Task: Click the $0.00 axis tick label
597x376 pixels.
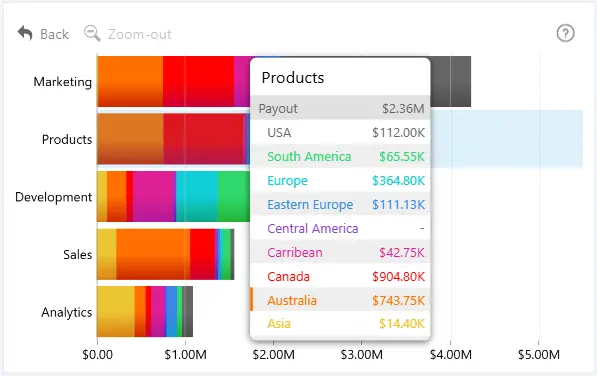Action: click(x=97, y=355)
